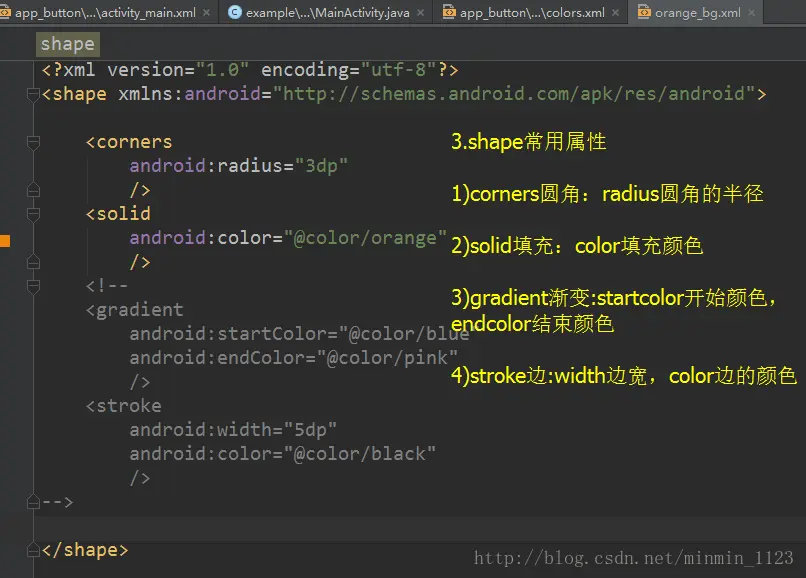The height and width of the screenshot is (578, 806).
Task: Switch to the activity_main.xml tab
Action: tap(105, 13)
